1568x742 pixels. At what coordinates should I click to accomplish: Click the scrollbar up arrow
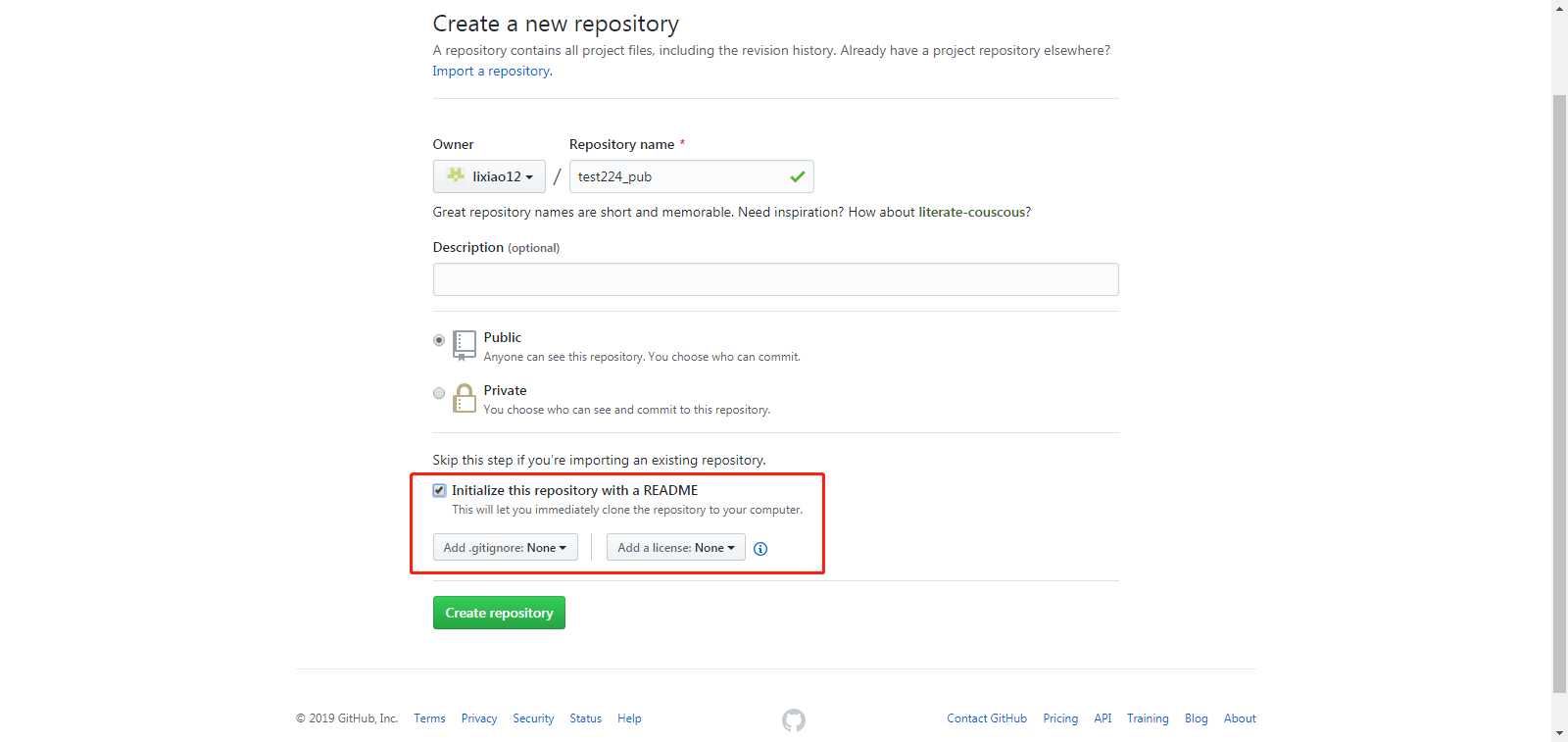pos(1559,7)
